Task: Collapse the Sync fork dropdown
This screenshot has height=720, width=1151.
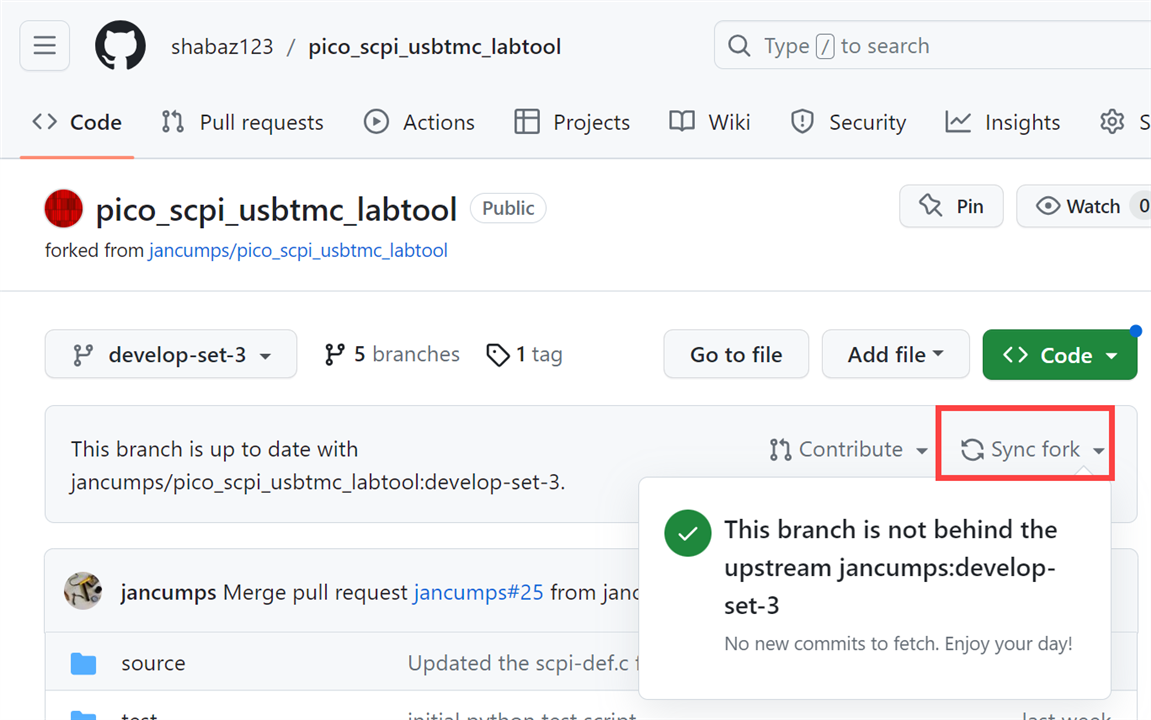Action: [1033, 449]
